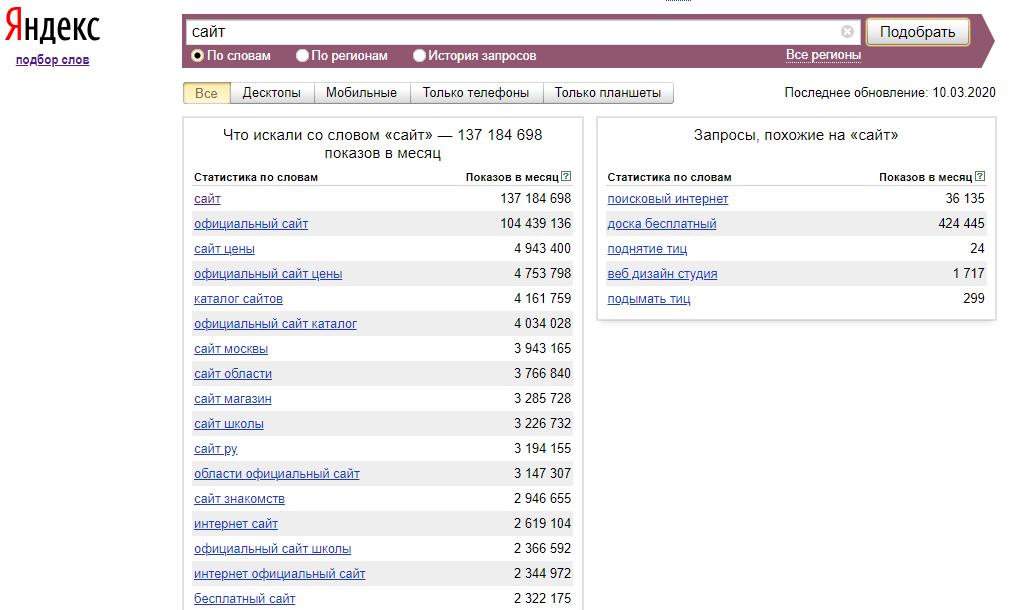Click the 'Последнее обновление: 10.03.2020' text

tap(890, 93)
